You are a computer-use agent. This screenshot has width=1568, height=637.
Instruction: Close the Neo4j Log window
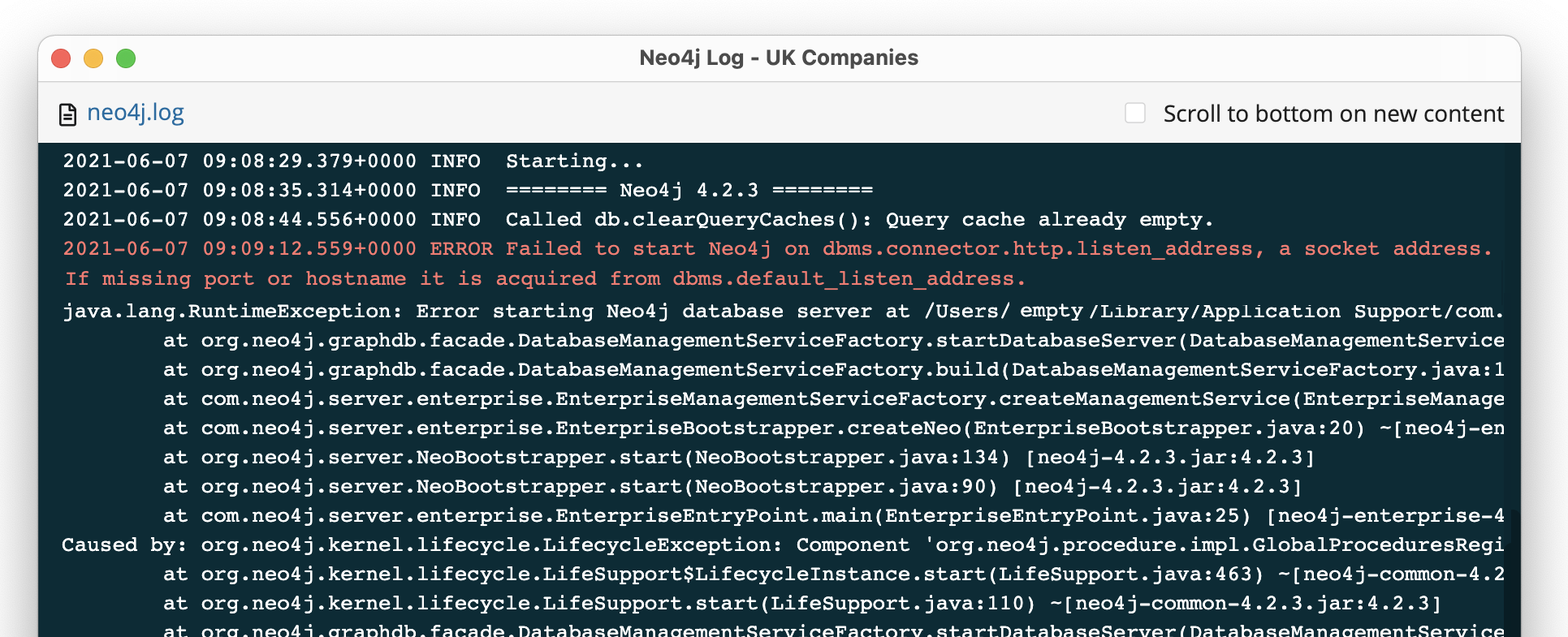(61, 58)
